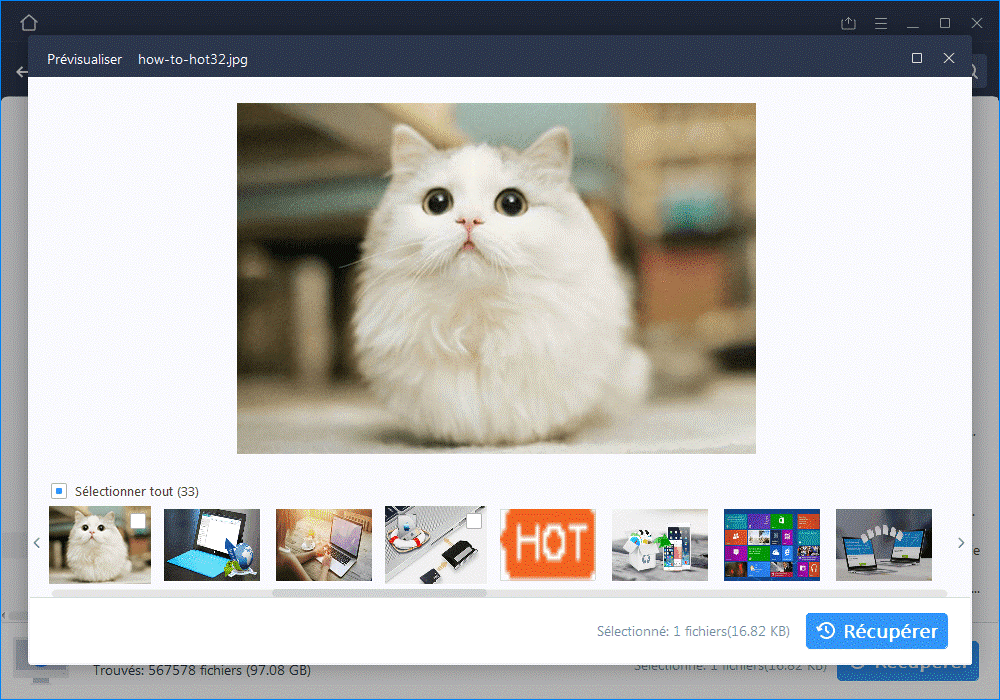Select the orange HOT thumbnail

(548, 545)
